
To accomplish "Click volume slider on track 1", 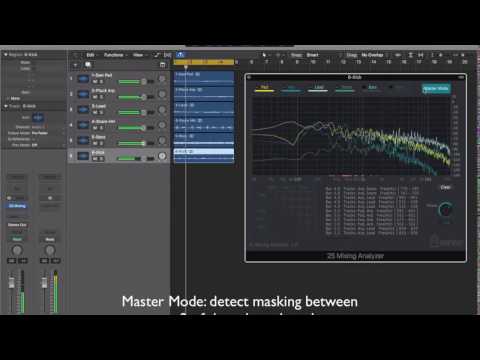I will (x=132, y=82).
